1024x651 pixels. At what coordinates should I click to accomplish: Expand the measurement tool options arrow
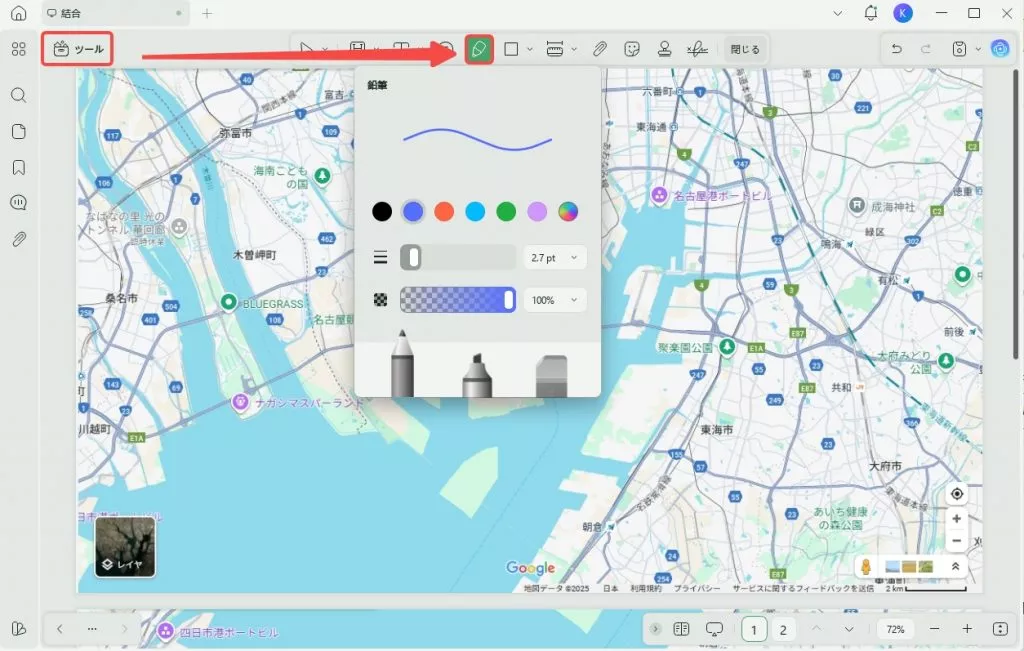(x=574, y=49)
